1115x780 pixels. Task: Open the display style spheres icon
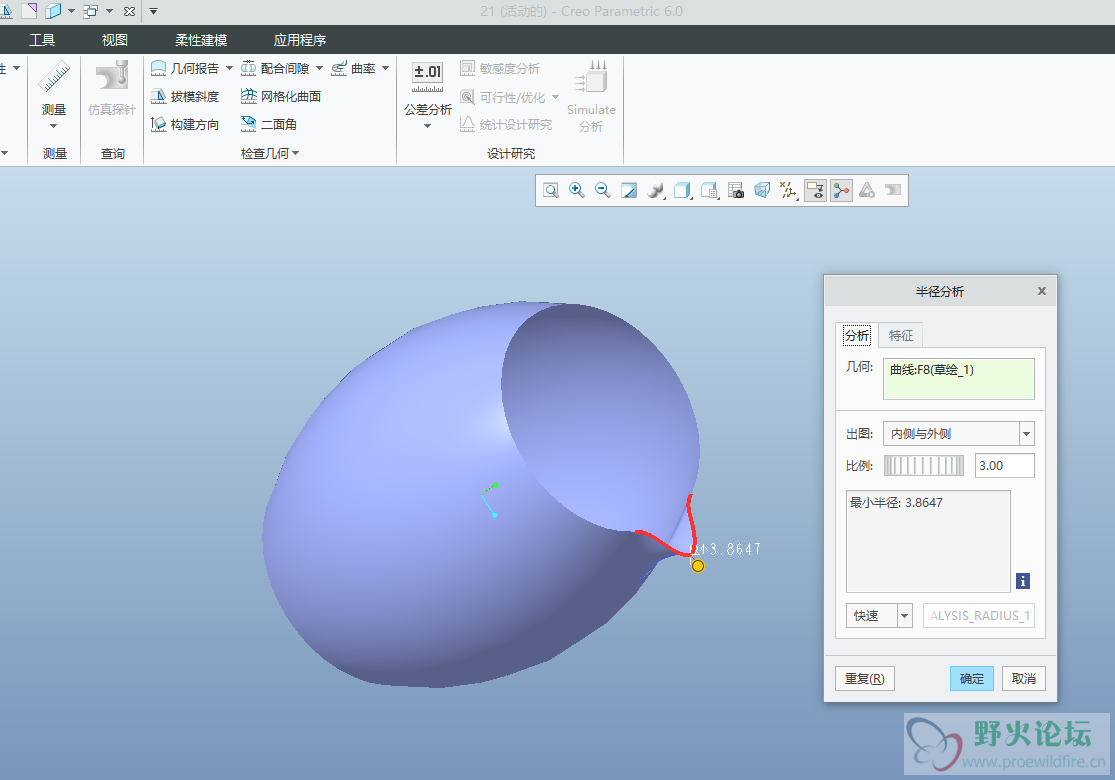click(656, 191)
